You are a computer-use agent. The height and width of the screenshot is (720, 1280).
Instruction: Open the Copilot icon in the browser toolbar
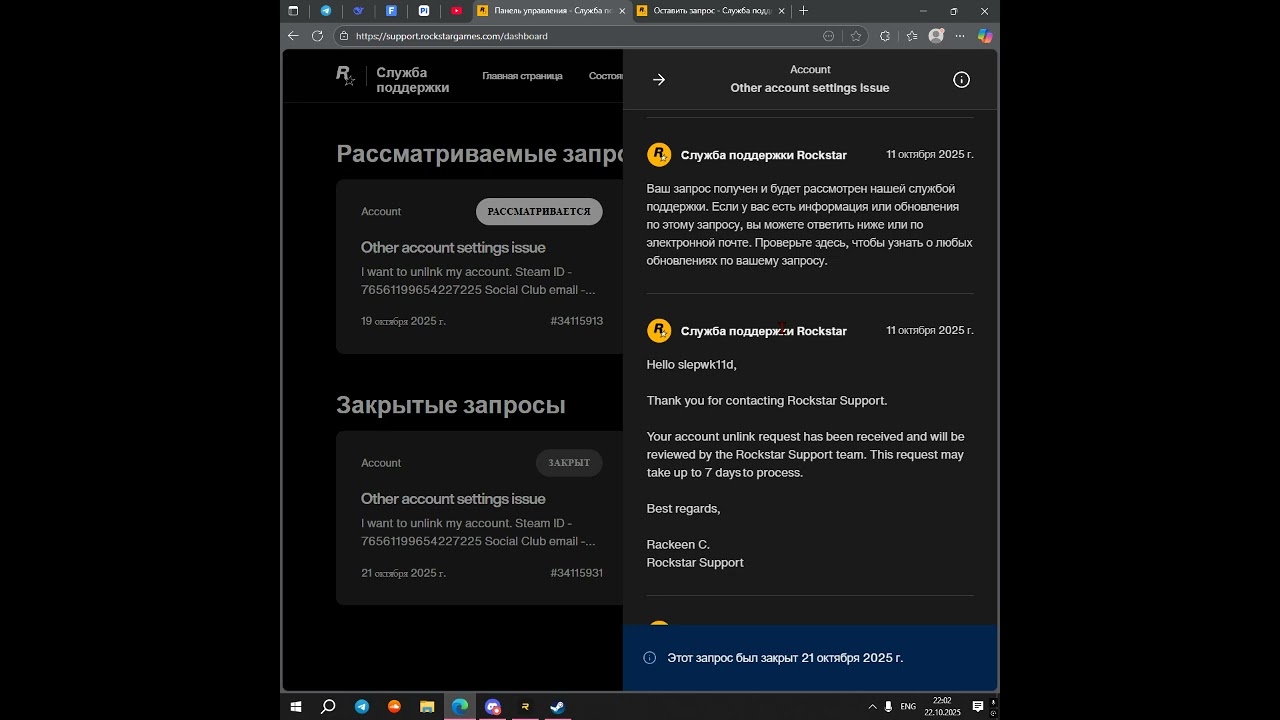[x=985, y=36]
